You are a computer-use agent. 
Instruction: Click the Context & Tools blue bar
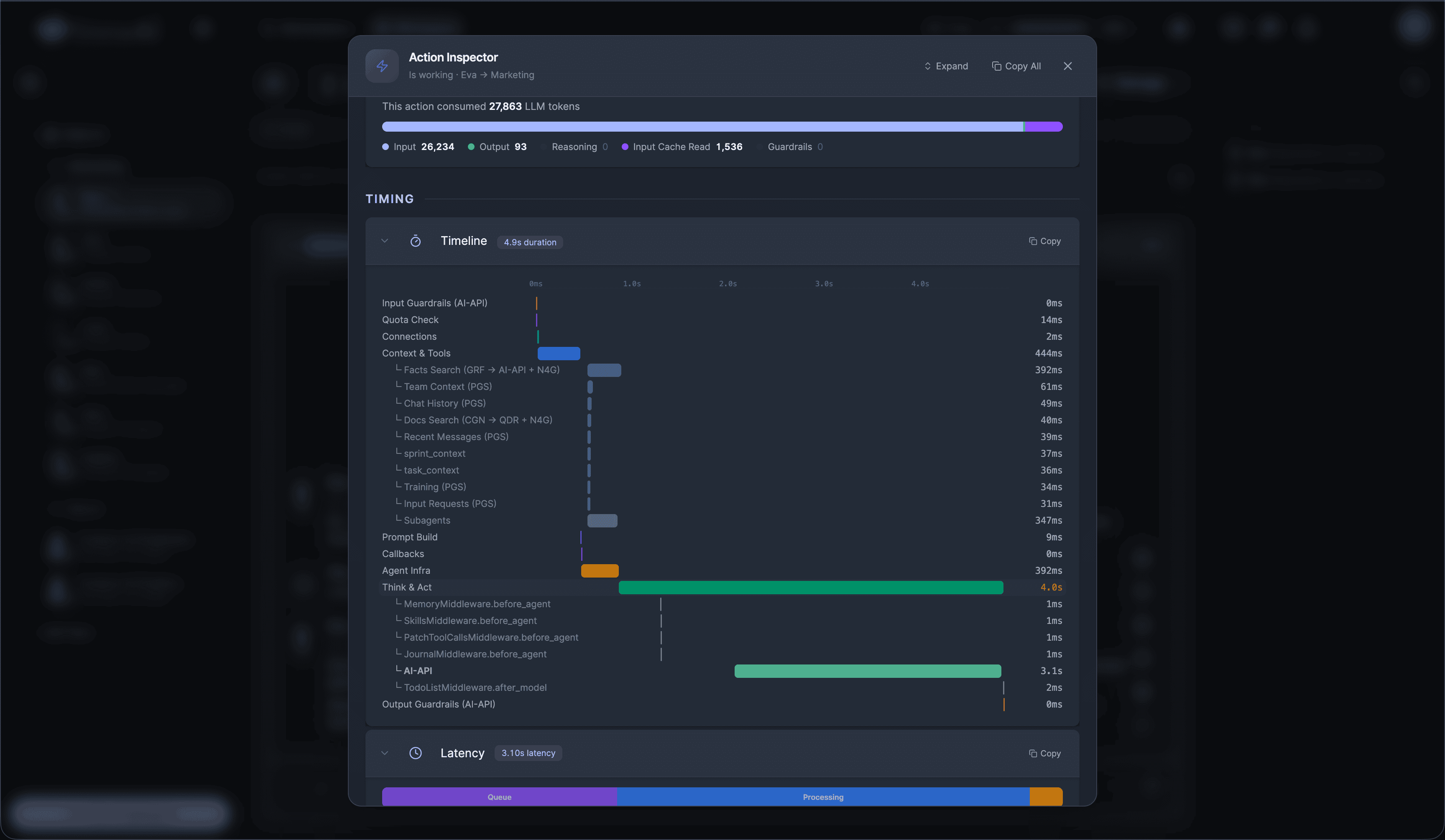click(559, 354)
